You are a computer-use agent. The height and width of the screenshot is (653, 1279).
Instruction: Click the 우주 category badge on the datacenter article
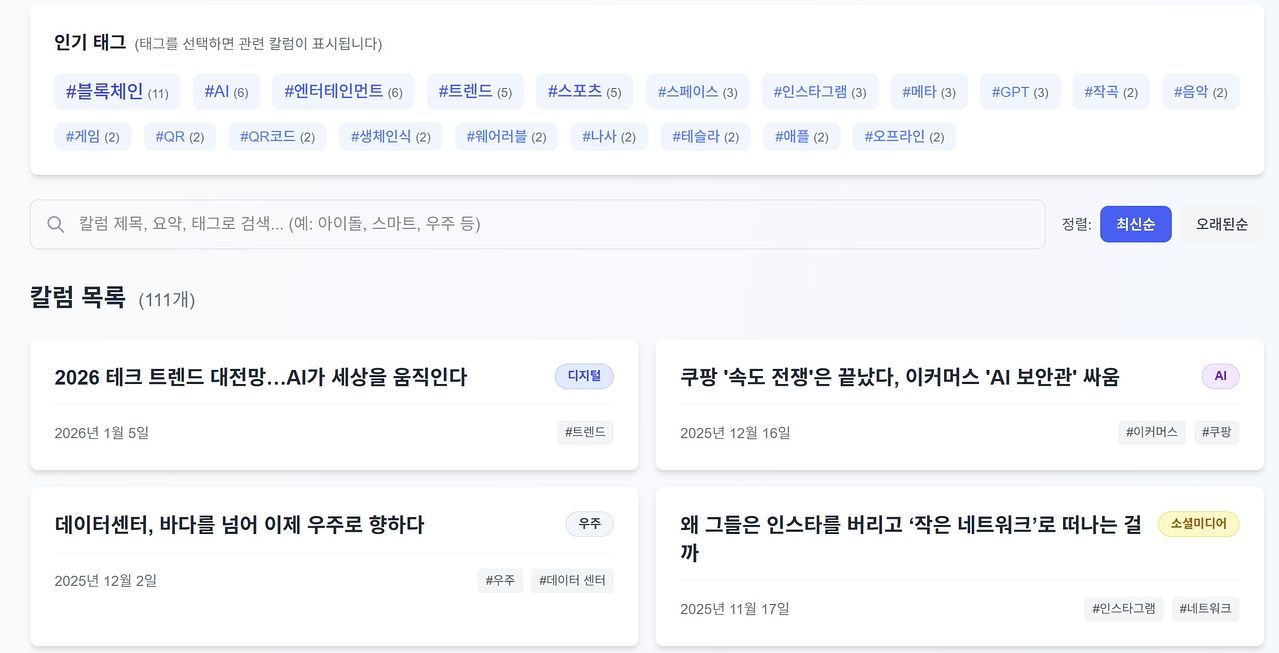pyautogui.click(x=589, y=523)
